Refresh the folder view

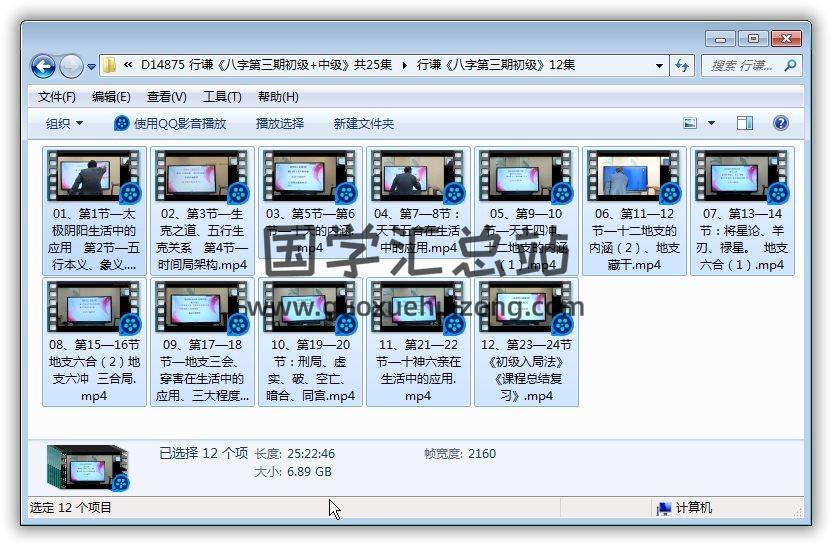coord(682,66)
